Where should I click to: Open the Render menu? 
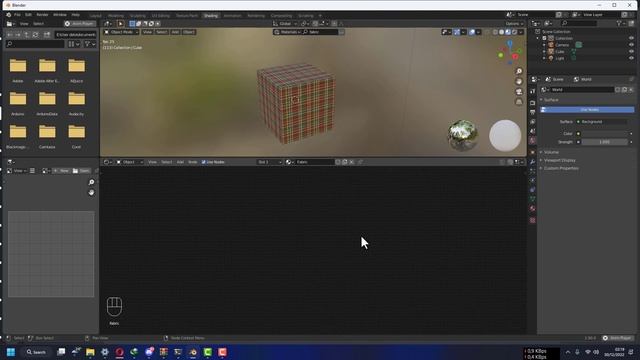[x=42, y=15]
